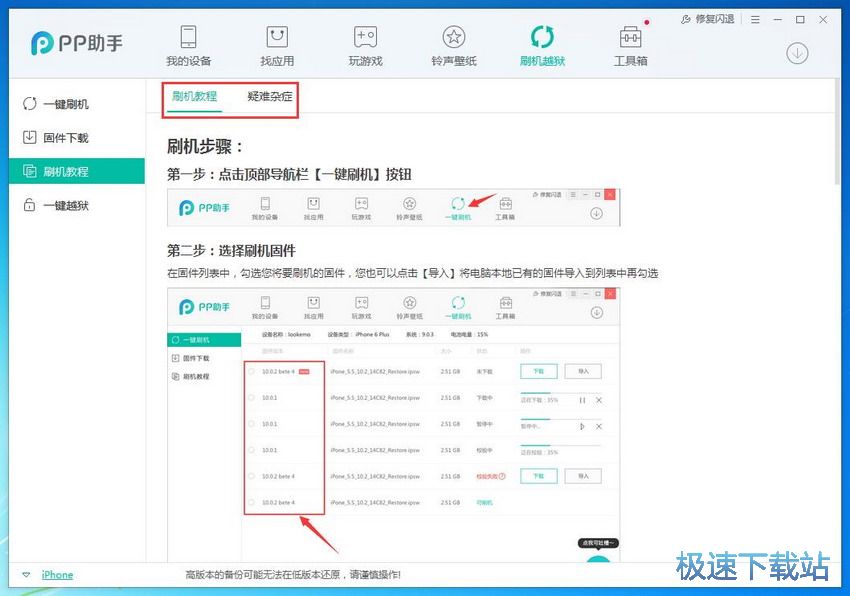Open the 我的设备 section
Screen dimensions: 850x596
click(188, 46)
